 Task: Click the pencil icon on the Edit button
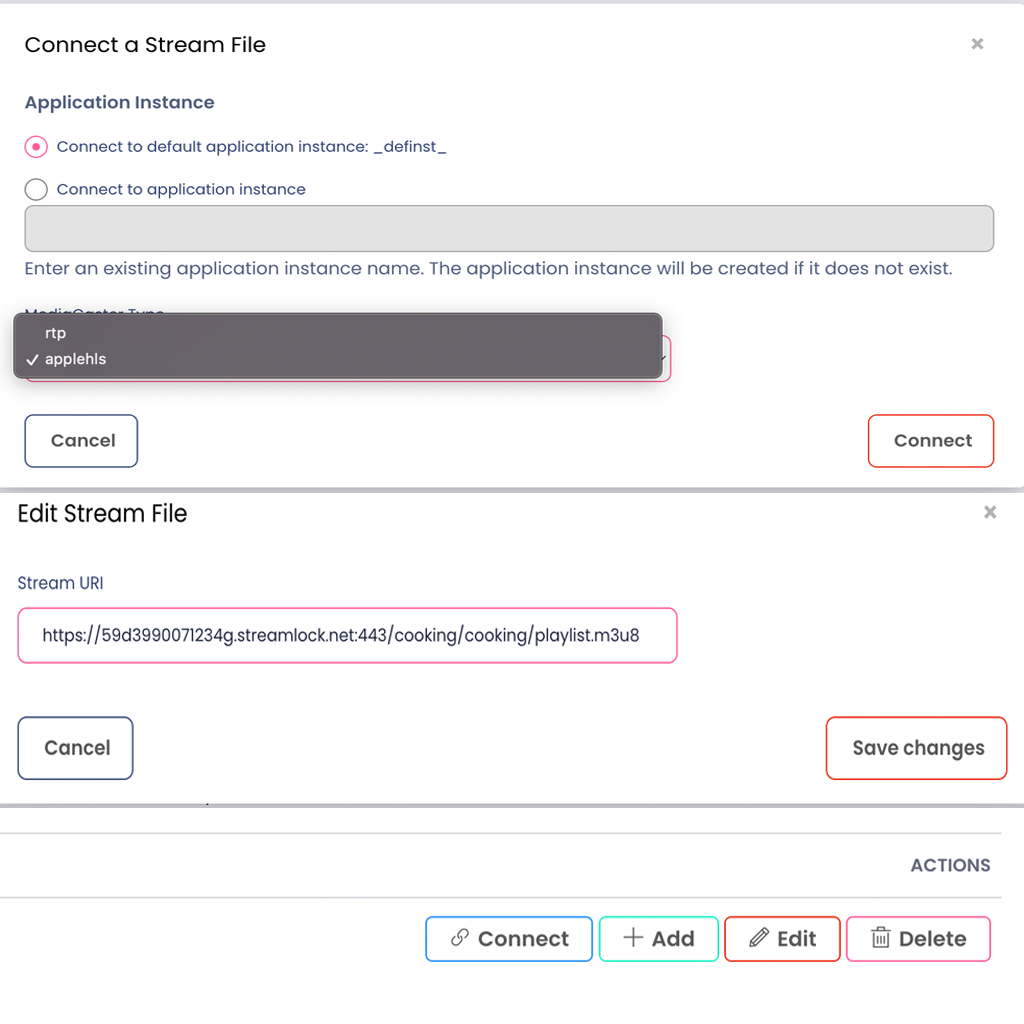pos(759,938)
